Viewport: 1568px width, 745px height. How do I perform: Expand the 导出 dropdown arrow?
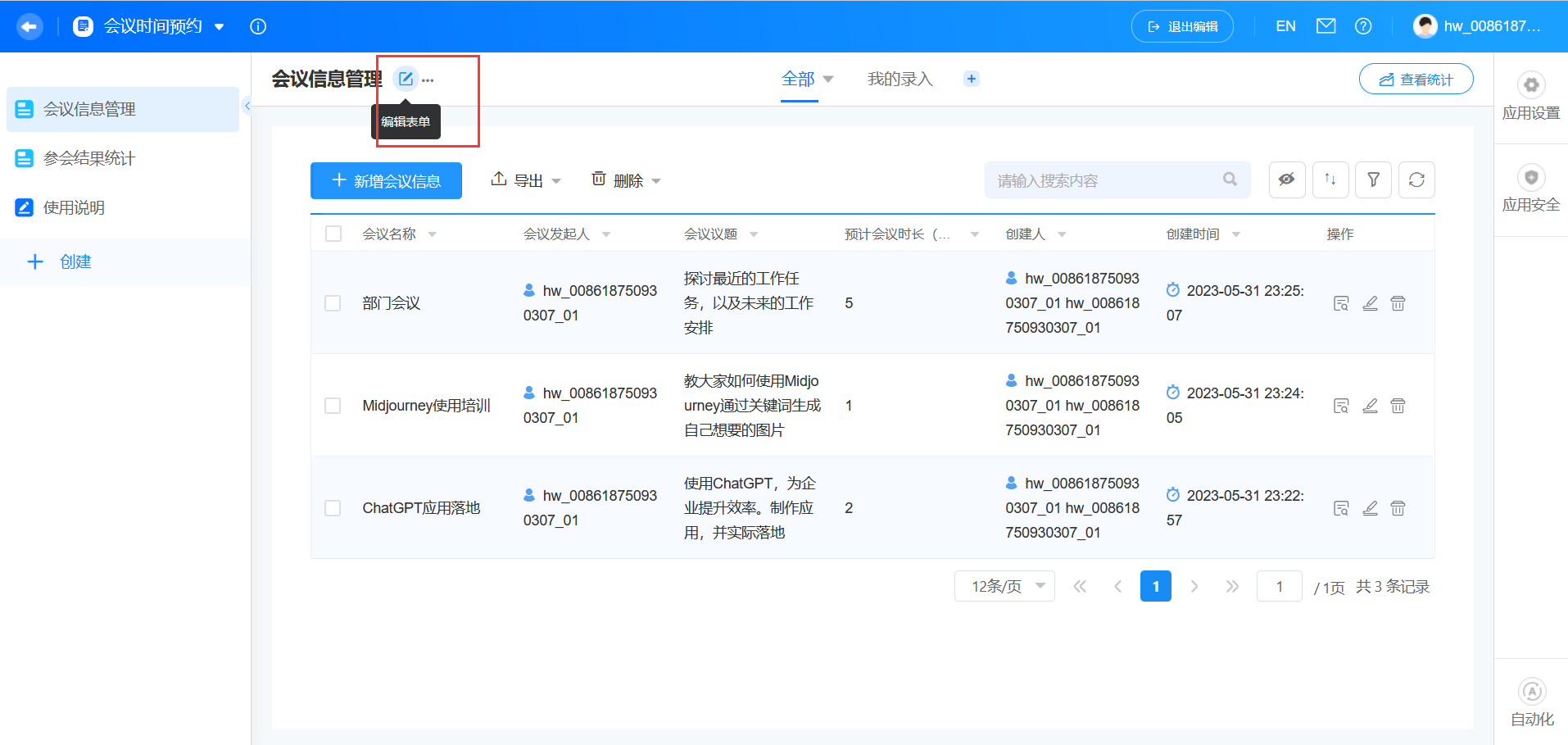tap(556, 179)
